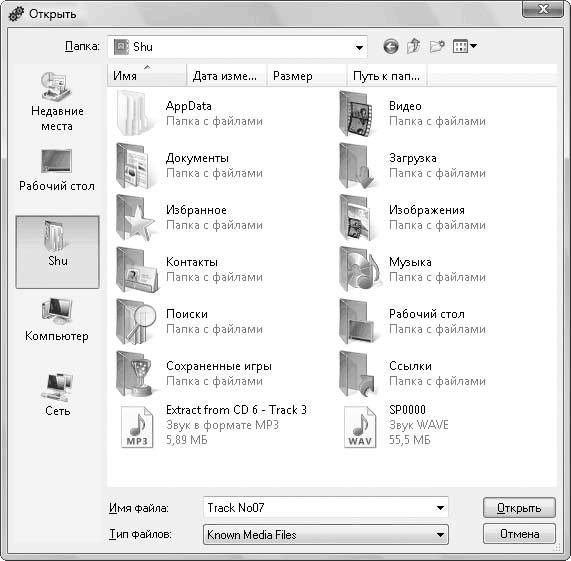The image size is (571, 561).
Task: Open the Views menu dropdown
Action: [465, 46]
